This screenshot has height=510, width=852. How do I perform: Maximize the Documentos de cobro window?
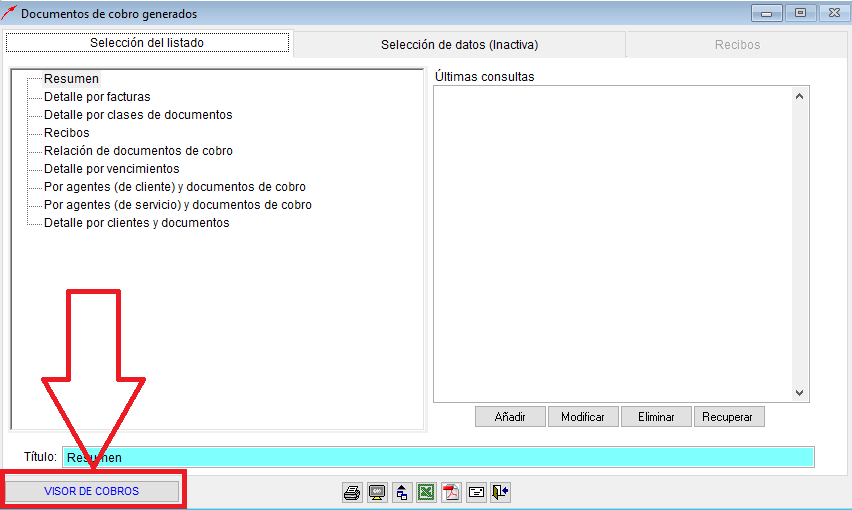(x=800, y=13)
